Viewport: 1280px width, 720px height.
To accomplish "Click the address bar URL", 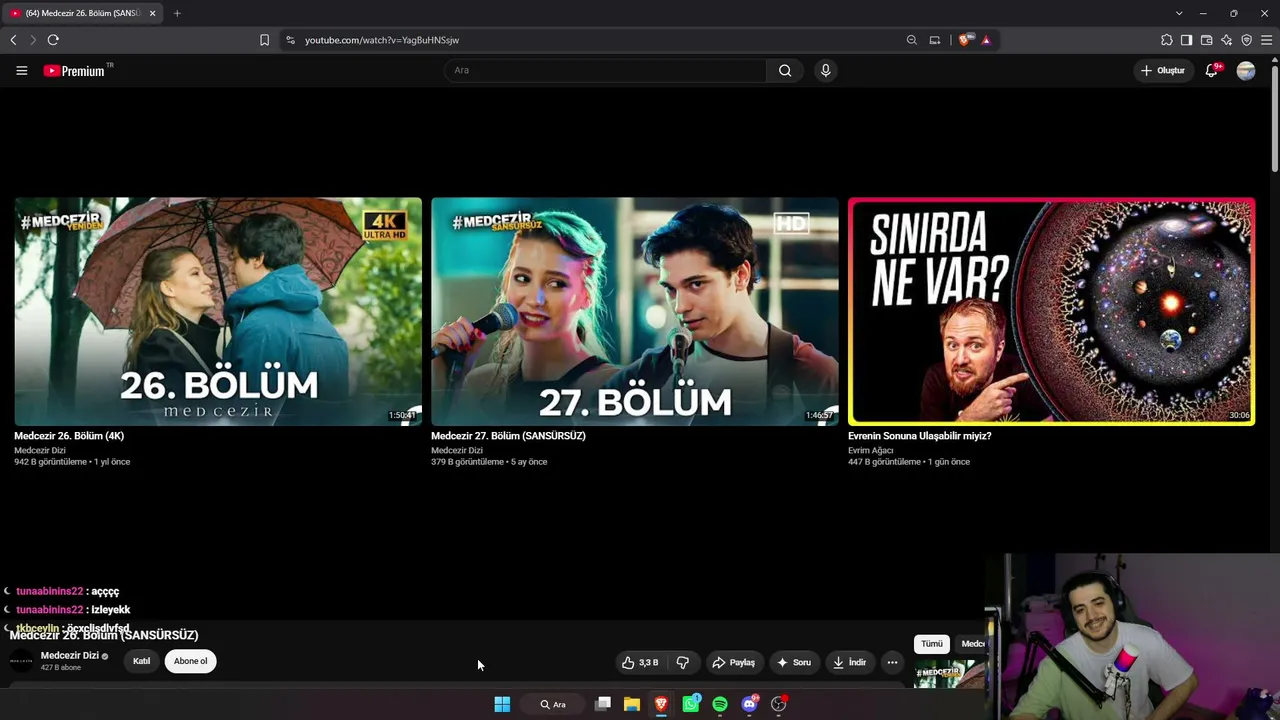I will 382,40.
